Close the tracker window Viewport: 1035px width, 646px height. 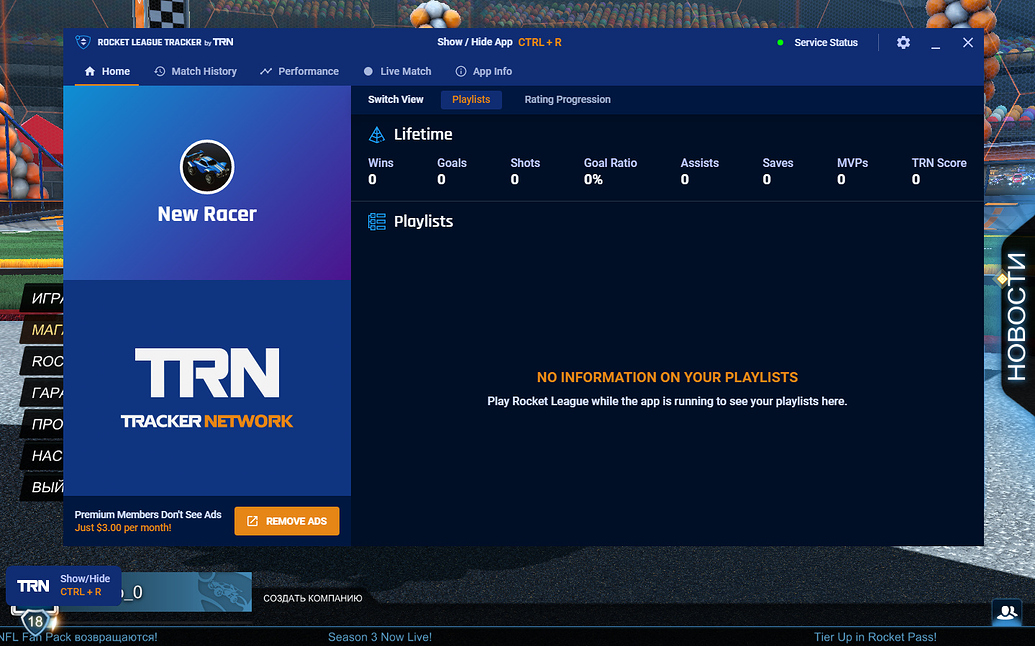(968, 42)
